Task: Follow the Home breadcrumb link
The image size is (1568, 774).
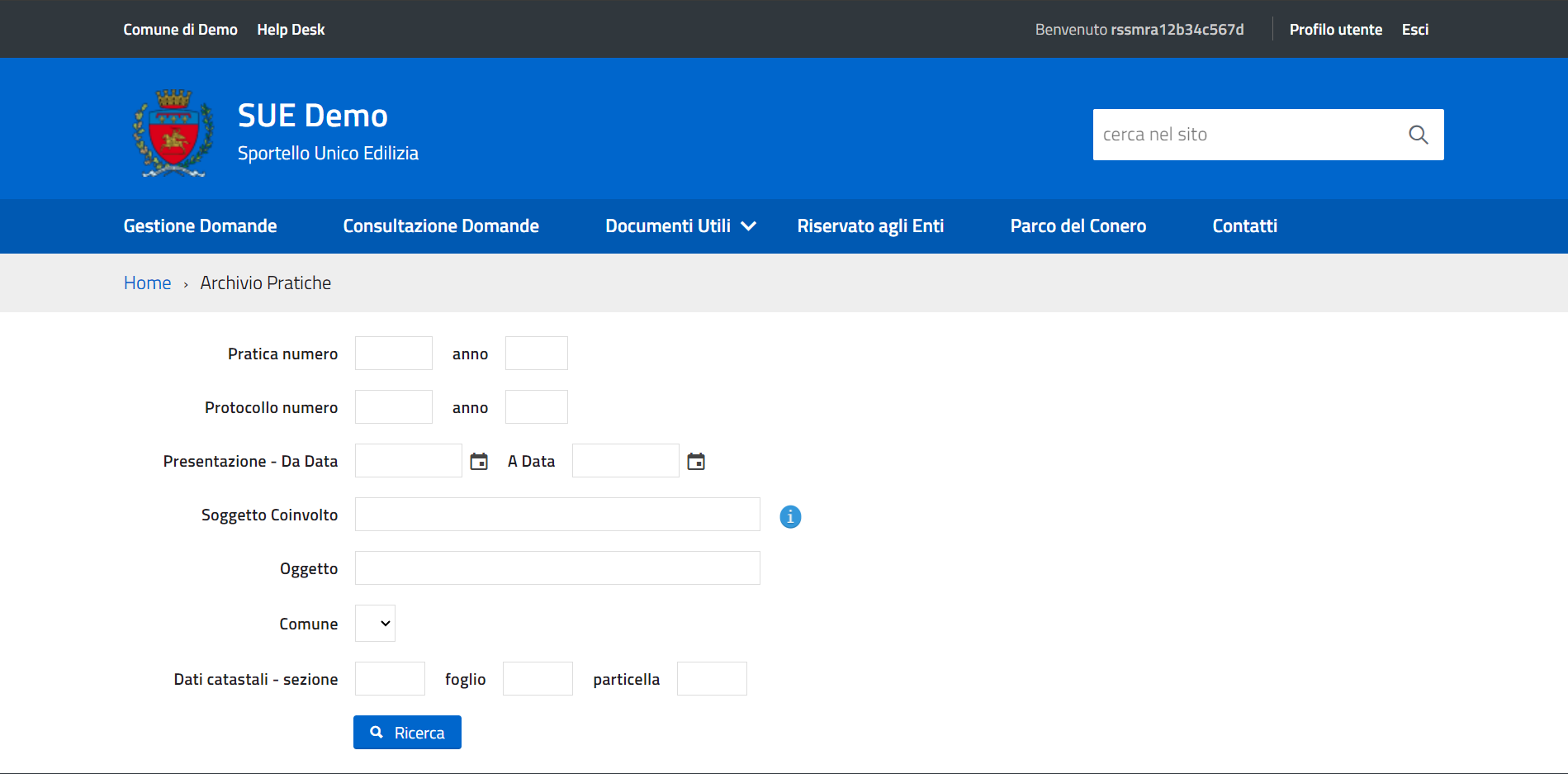Action: (147, 283)
